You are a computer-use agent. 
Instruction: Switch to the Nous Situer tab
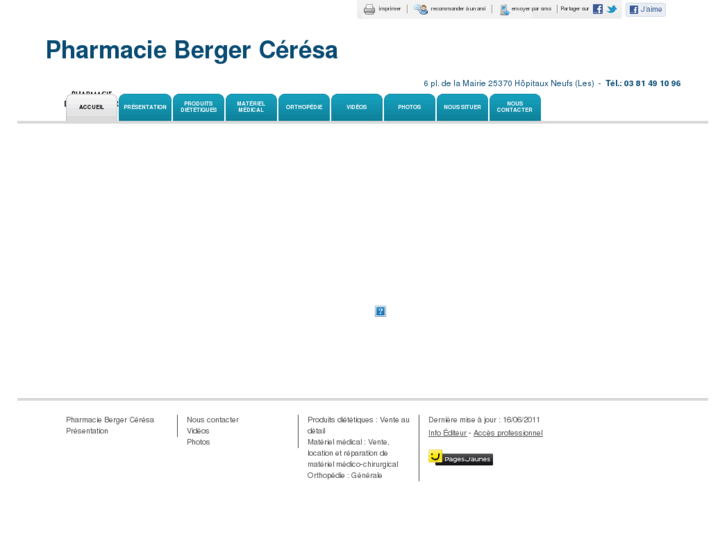(x=462, y=108)
